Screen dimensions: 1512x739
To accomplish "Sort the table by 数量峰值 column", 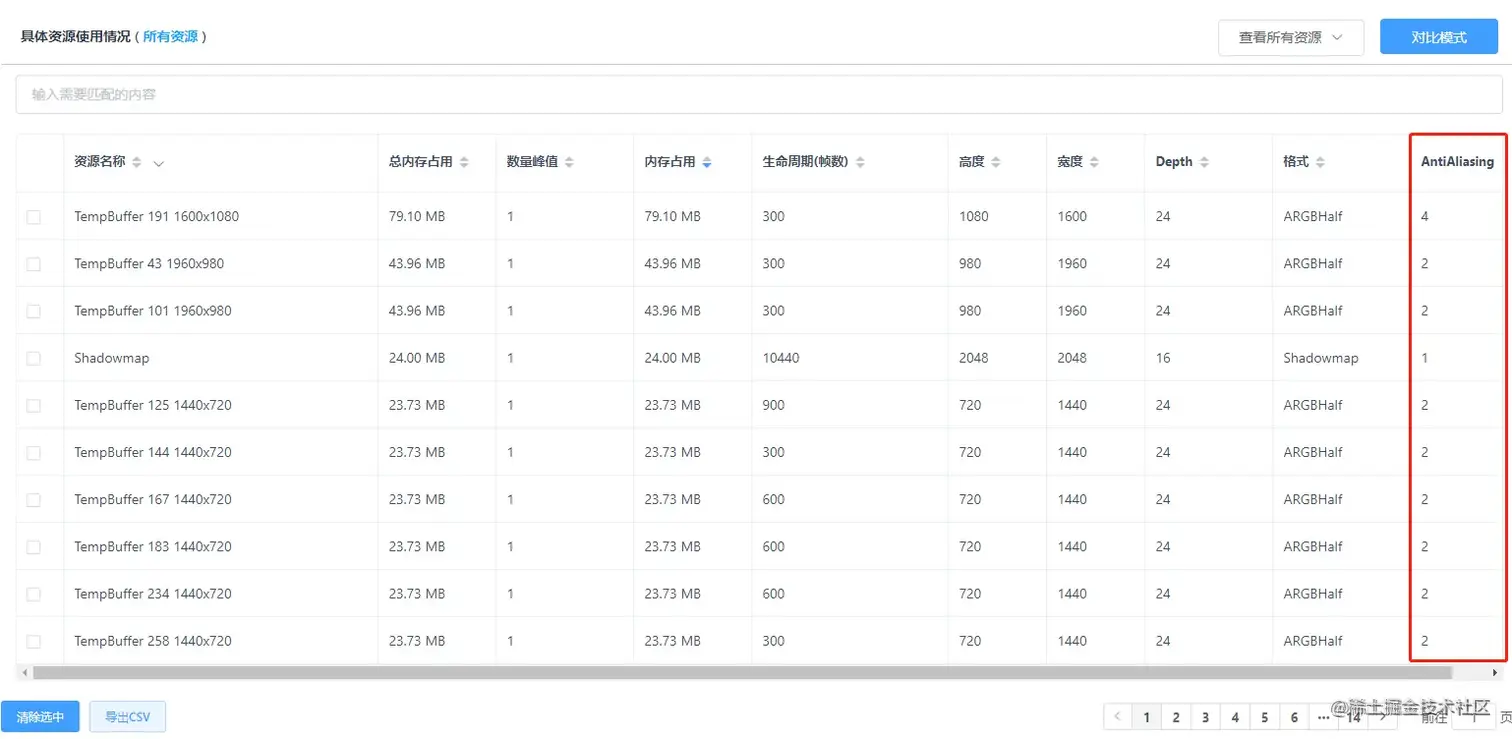I will 570,161.
